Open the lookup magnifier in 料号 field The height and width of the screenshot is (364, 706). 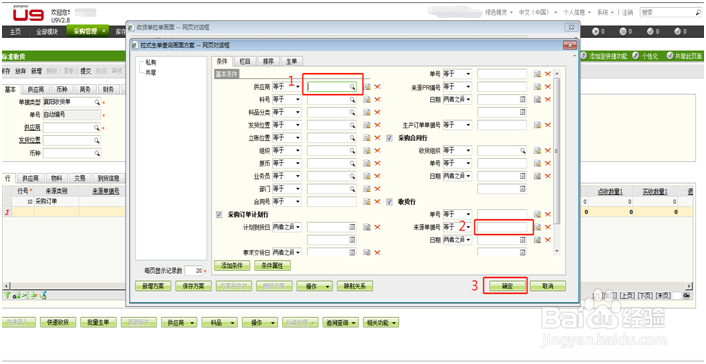tap(353, 100)
